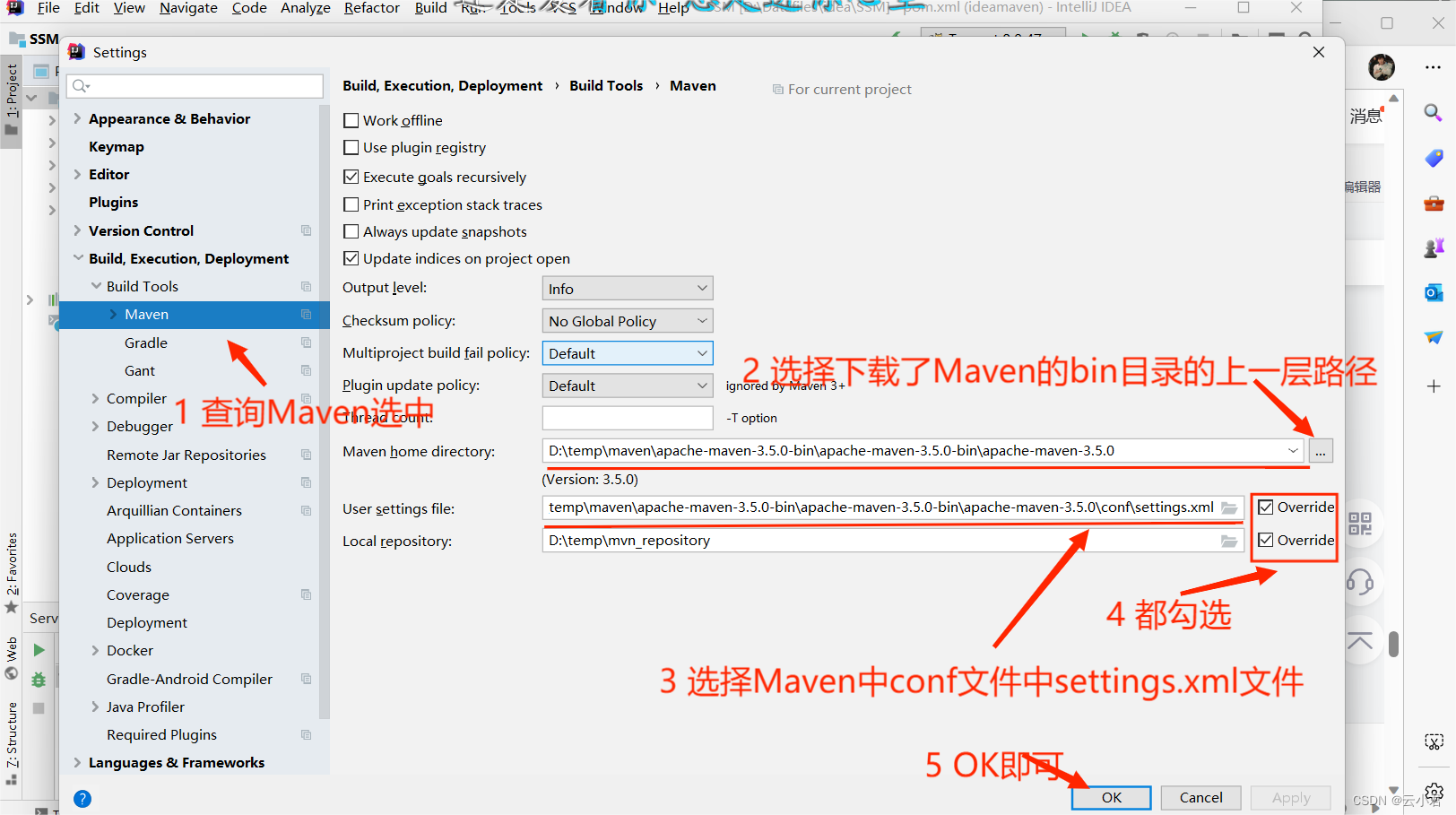
Task: Open the Build menu
Action: pyautogui.click(x=430, y=8)
